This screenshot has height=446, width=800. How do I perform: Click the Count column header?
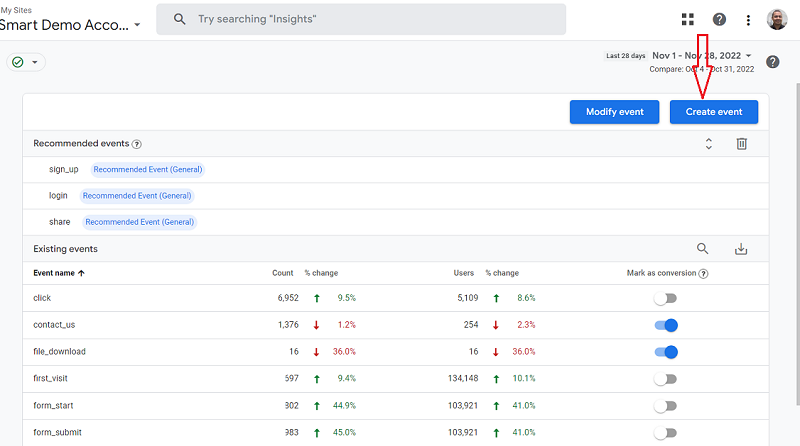click(283, 273)
